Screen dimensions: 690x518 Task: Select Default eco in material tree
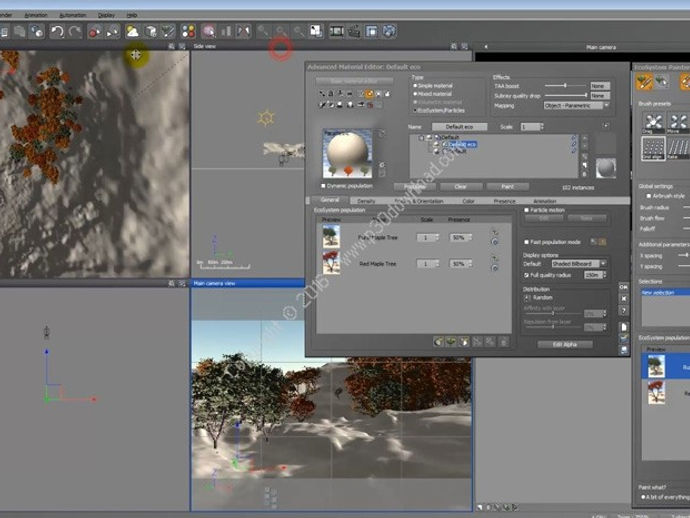(462, 144)
